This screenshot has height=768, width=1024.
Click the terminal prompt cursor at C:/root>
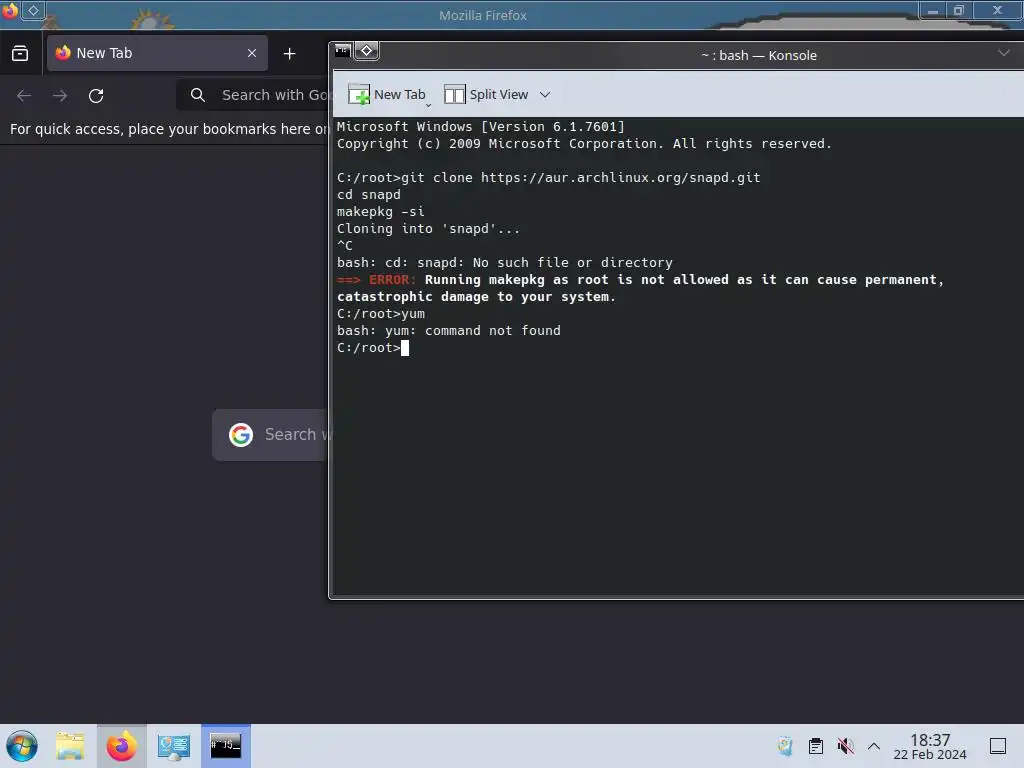click(405, 348)
